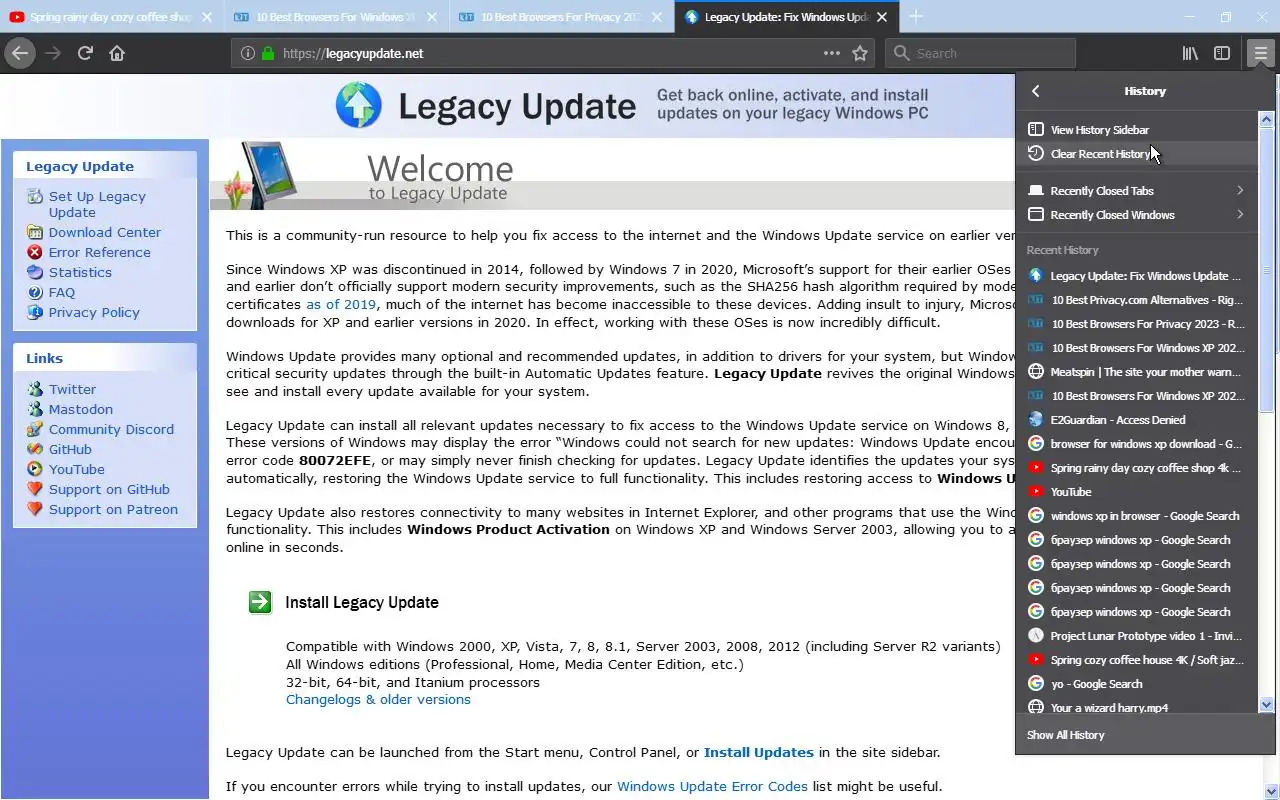This screenshot has width=1280, height=800.
Task: Click the Legacy Update globe logo
Action: (x=358, y=105)
